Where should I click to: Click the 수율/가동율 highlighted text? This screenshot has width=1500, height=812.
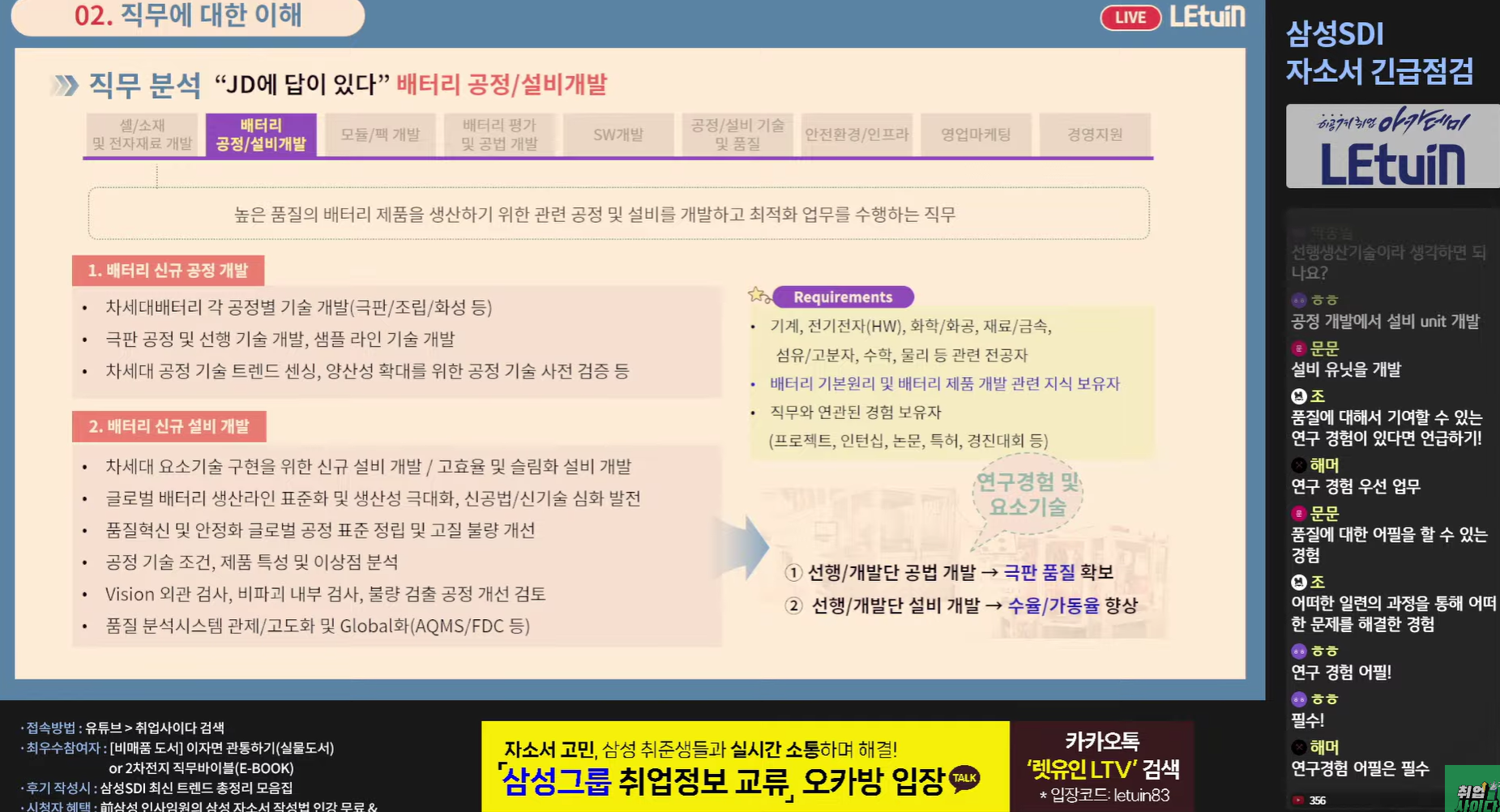[x=1053, y=605]
